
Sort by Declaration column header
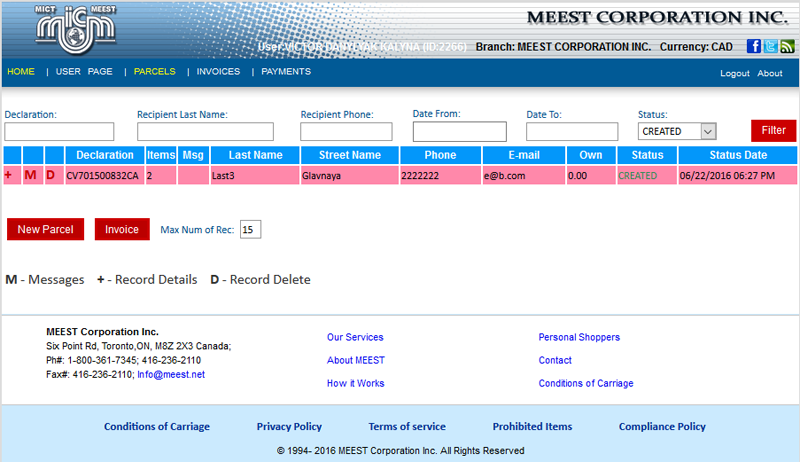(x=105, y=155)
